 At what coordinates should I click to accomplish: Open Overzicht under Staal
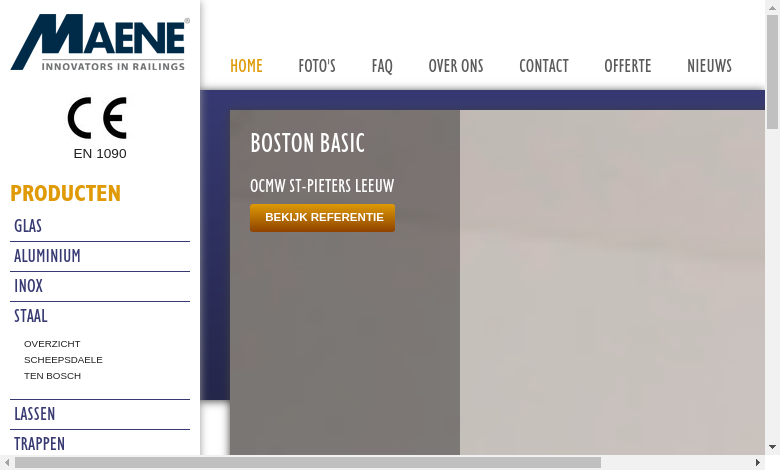pos(52,344)
